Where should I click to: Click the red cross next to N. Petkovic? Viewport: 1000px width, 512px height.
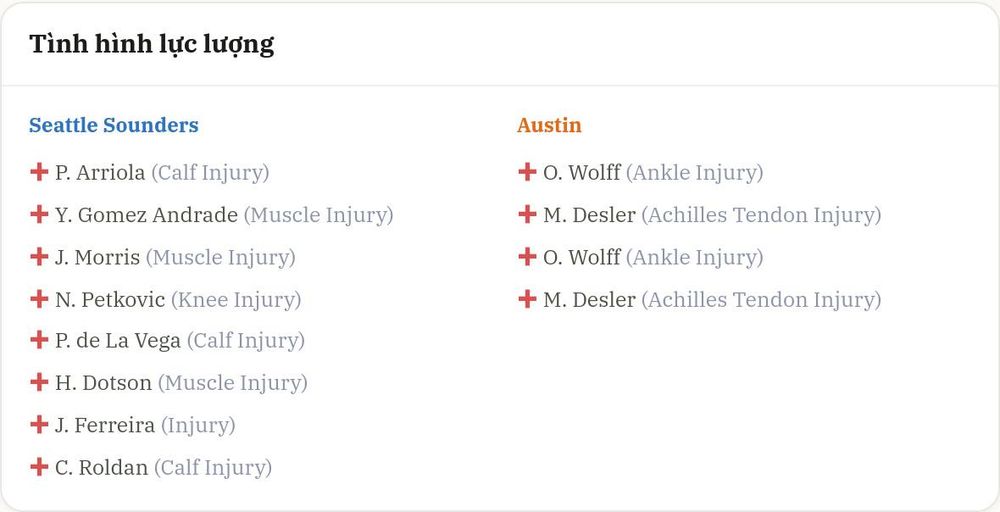tap(39, 299)
